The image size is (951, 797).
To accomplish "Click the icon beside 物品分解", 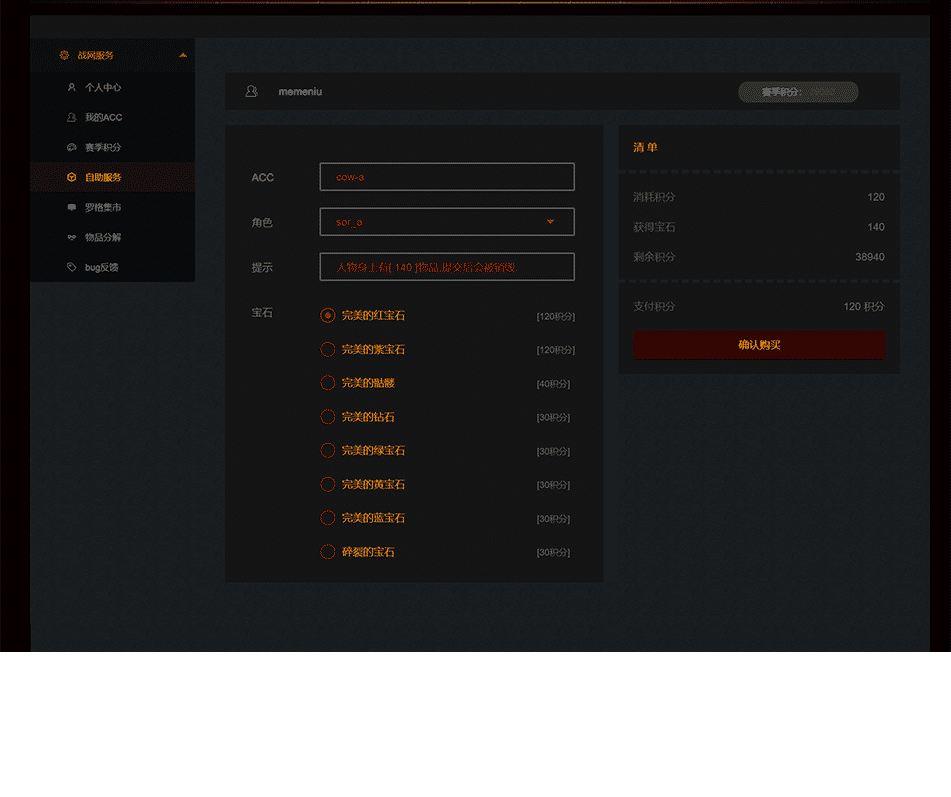I will coord(71,238).
